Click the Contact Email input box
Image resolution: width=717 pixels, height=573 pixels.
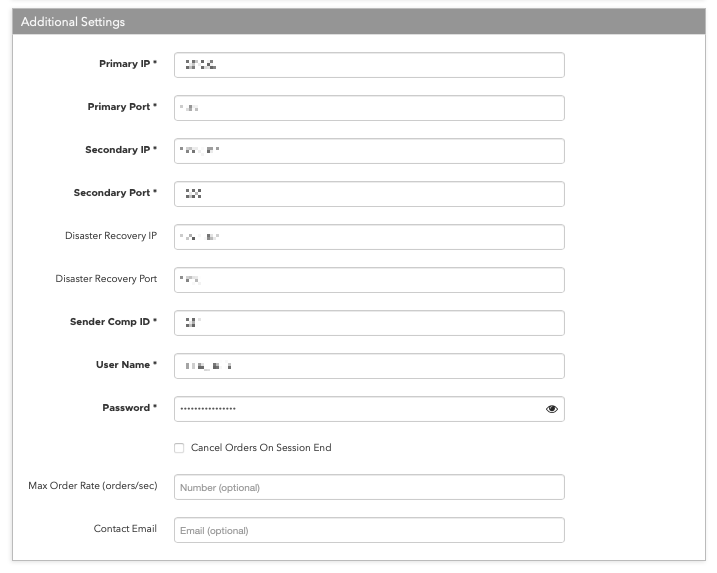tap(369, 530)
